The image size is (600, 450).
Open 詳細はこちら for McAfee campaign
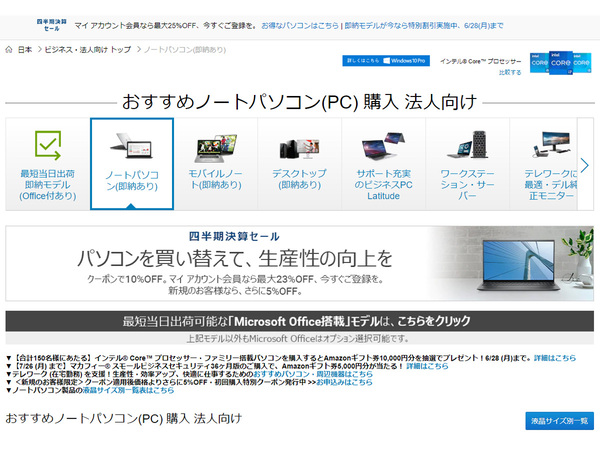(427, 366)
